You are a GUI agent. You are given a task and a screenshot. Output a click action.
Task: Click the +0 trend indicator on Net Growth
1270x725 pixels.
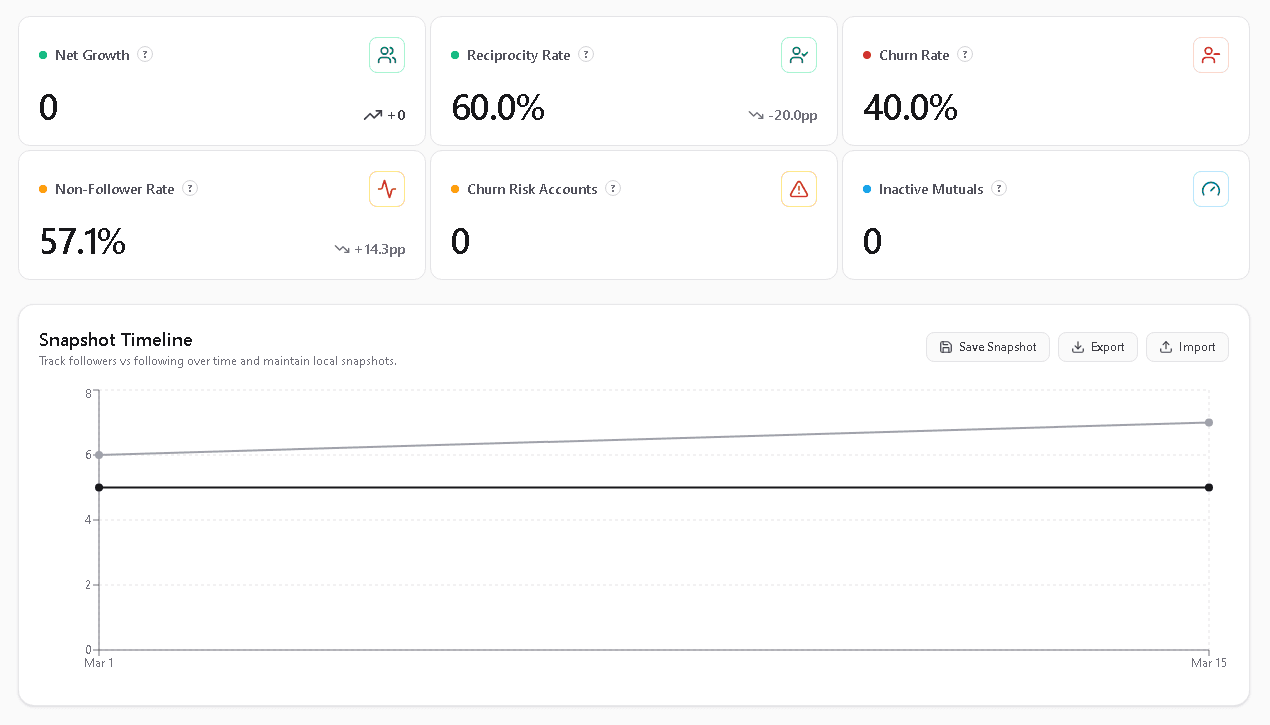(x=386, y=115)
